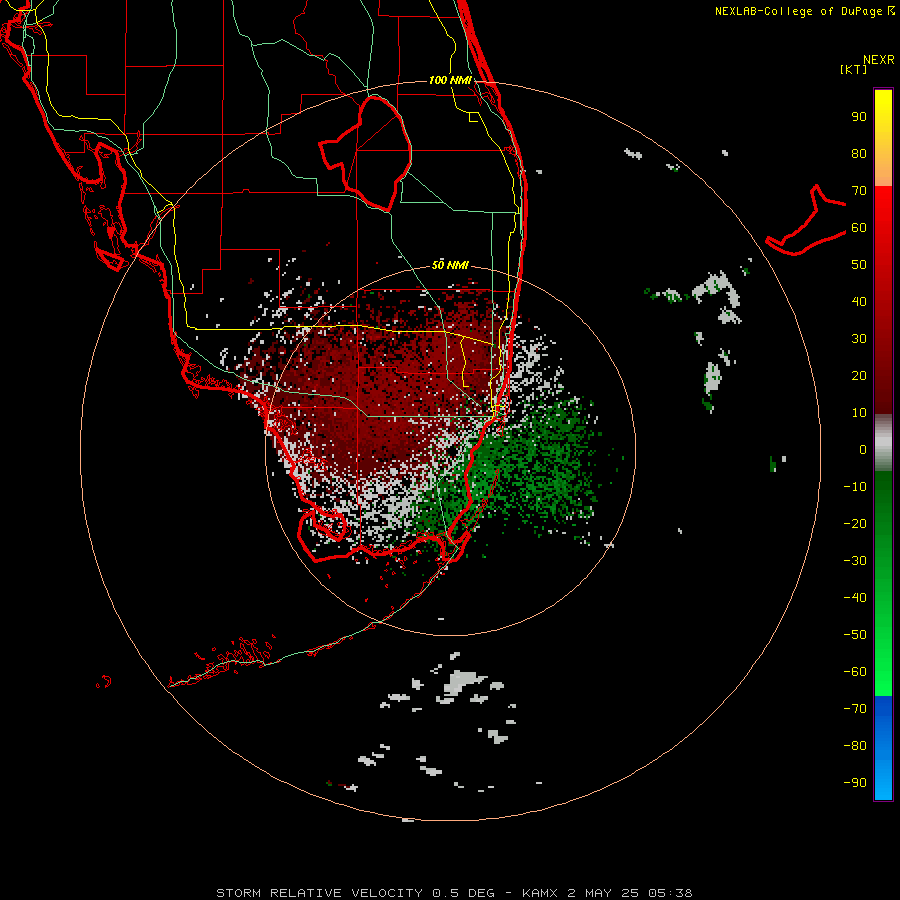
Task: Select the 40 value on the velocity scale
Action: [x=859, y=302]
